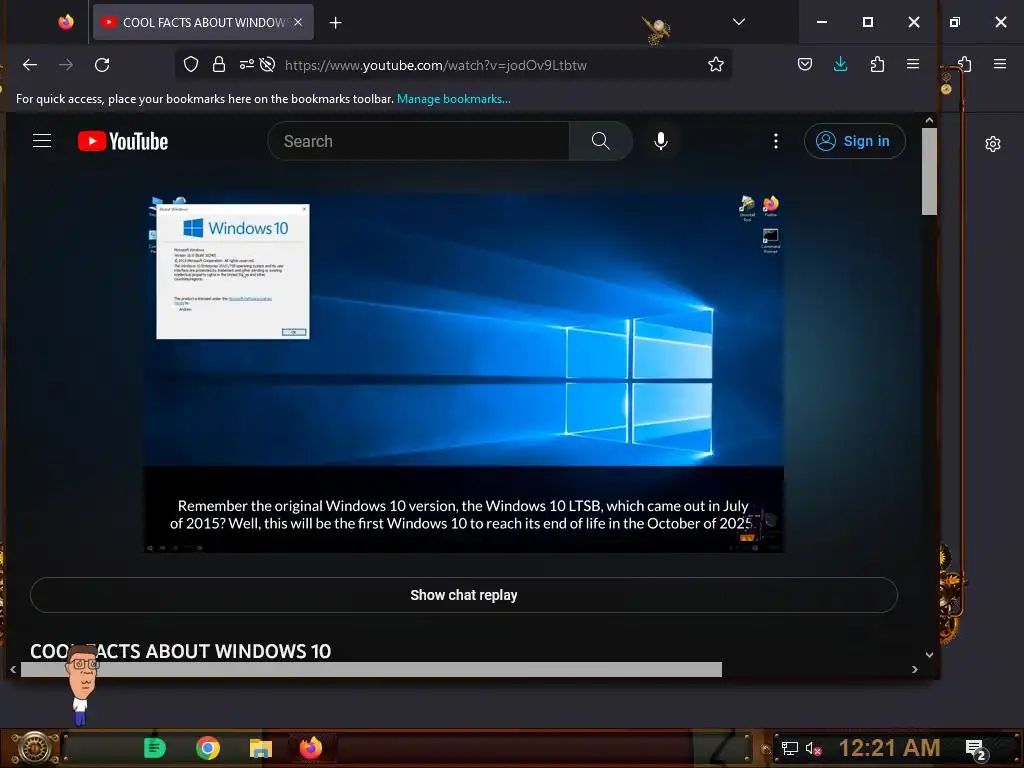Click Manage bookmarks link
The image size is (1024, 768).
click(454, 99)
